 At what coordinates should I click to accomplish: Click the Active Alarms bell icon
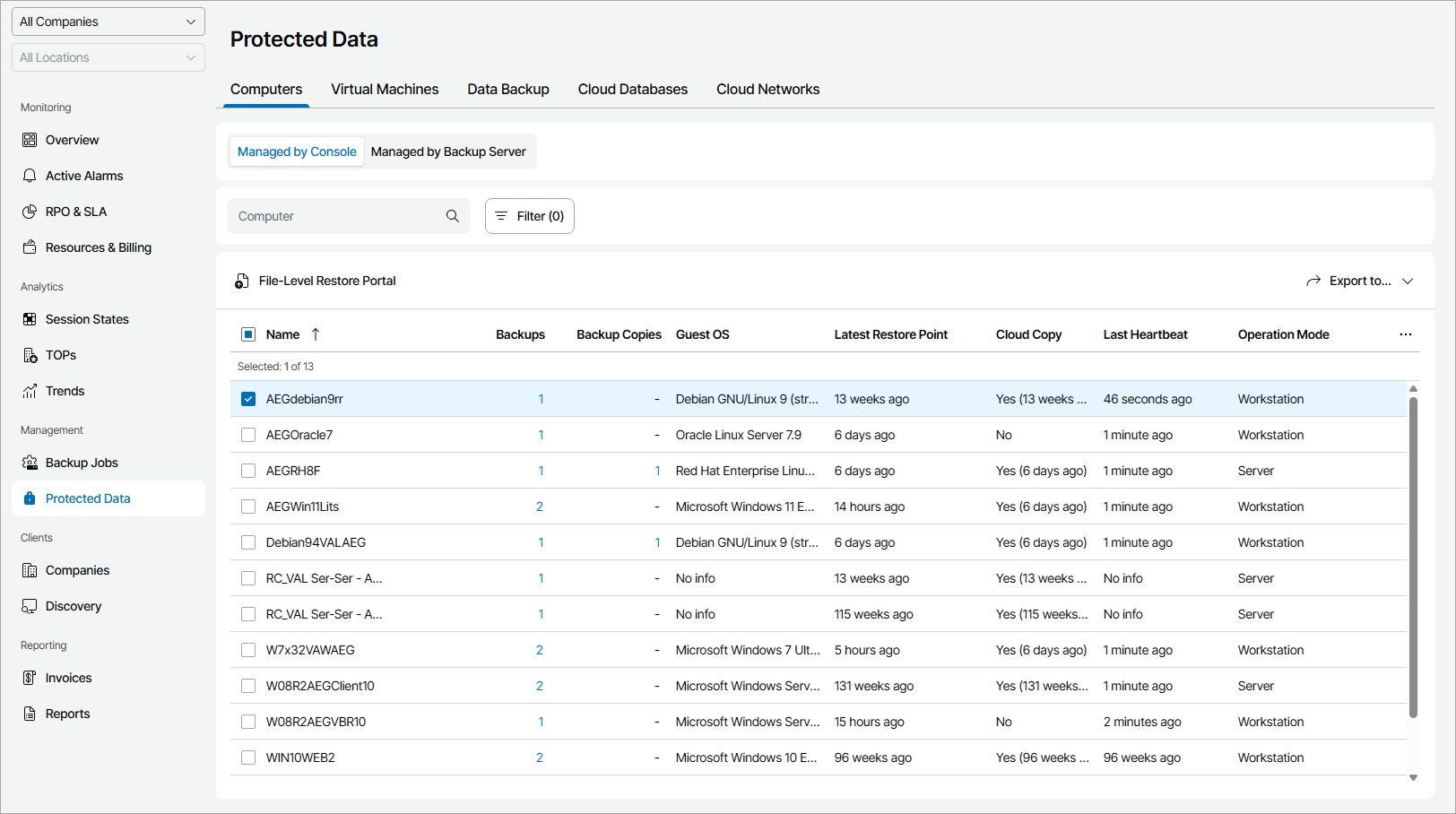click(x=30, y=176)
